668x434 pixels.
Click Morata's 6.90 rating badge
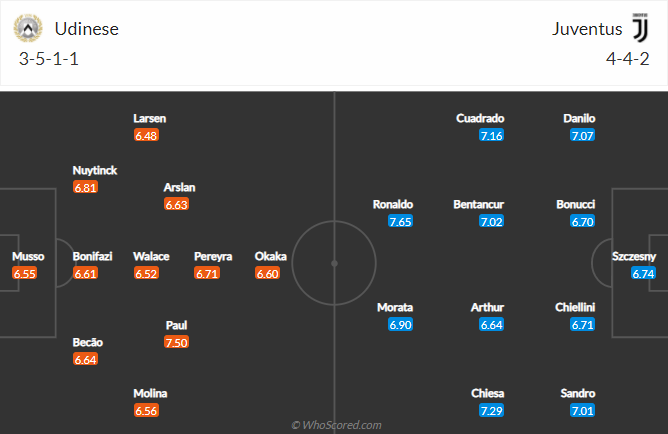(400, 325)
